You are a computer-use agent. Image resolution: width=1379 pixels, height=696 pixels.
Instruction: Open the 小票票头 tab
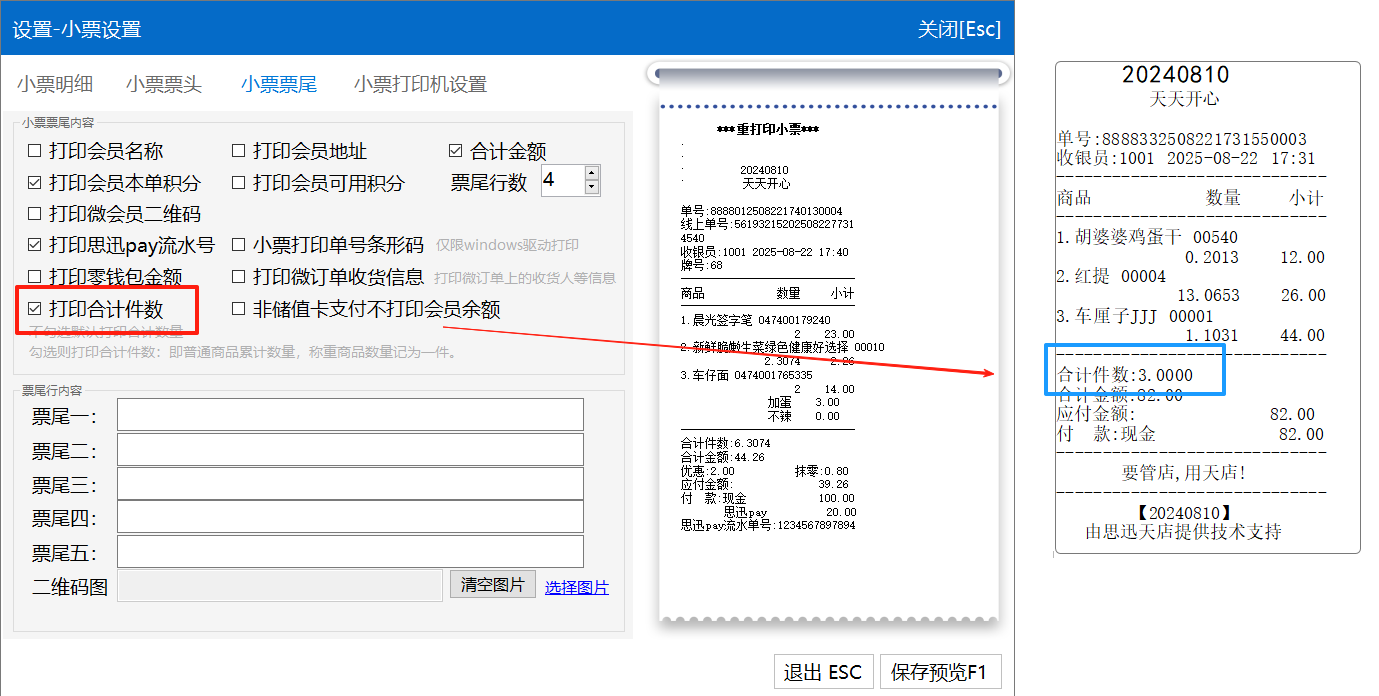[164, 85]
